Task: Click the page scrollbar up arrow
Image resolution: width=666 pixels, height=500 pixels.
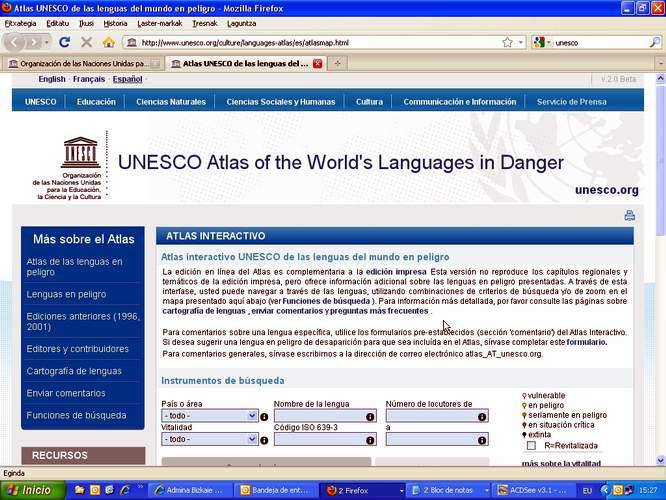Action: click(660, 78)
